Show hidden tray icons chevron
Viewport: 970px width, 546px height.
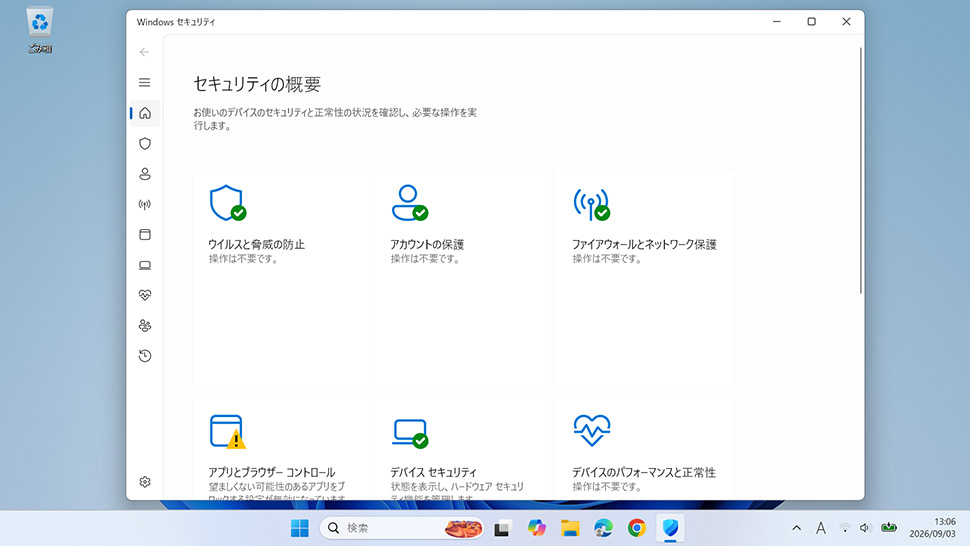pyautogui.click(x=797, y=528)
